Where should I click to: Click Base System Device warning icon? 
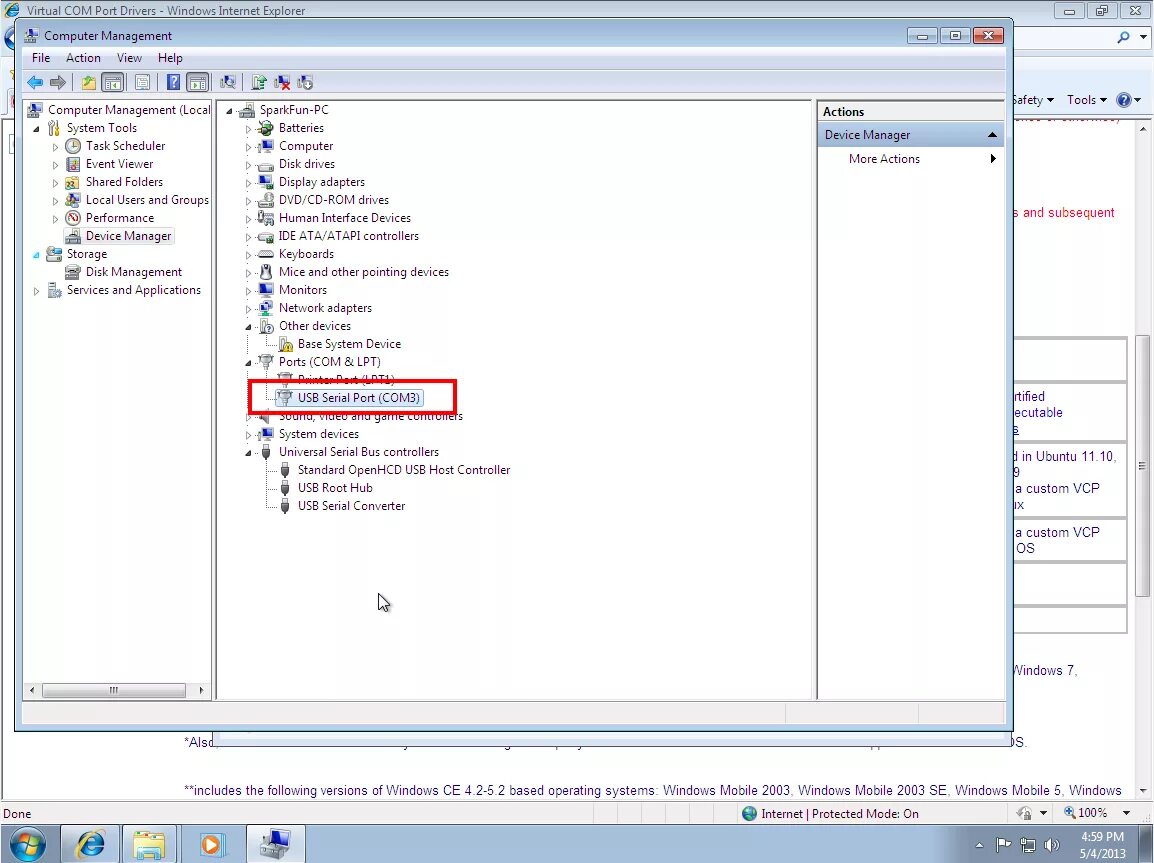coord(285,344)
